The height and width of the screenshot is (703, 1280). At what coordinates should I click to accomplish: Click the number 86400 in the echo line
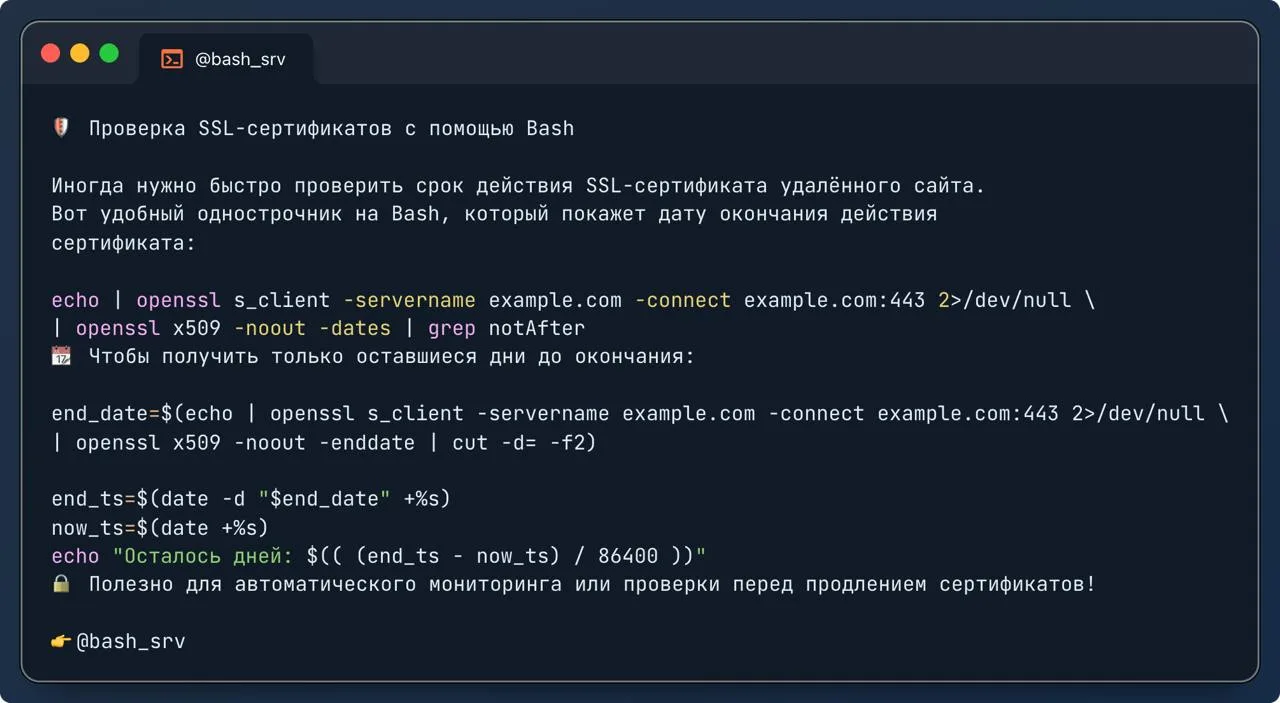(629, 556)
